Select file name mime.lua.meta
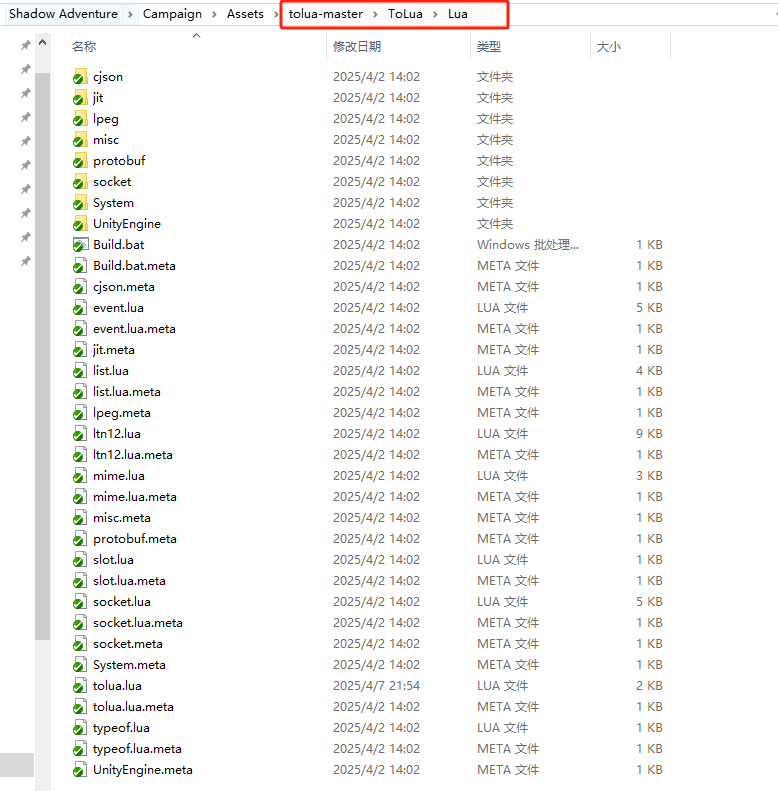Image resolution: width=778 pixels, height=791 pixels. pos(135,497)
